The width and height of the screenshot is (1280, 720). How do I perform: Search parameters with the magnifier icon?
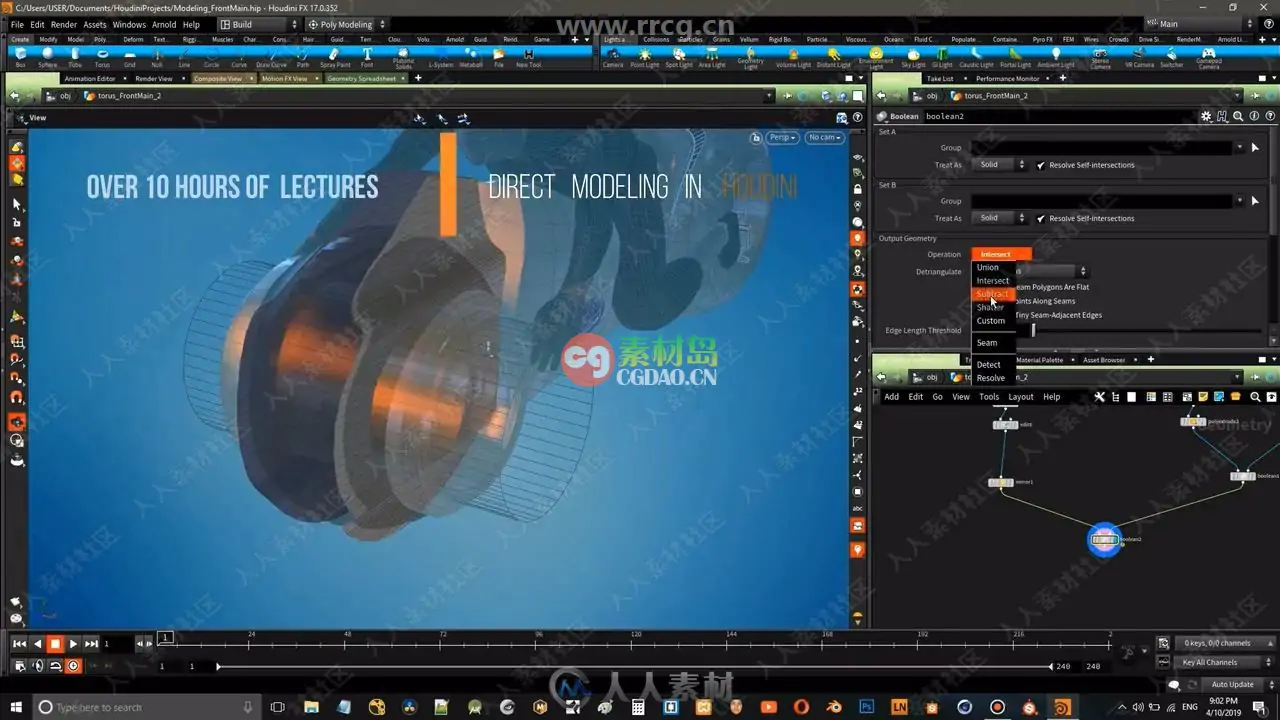point(1238,116)
